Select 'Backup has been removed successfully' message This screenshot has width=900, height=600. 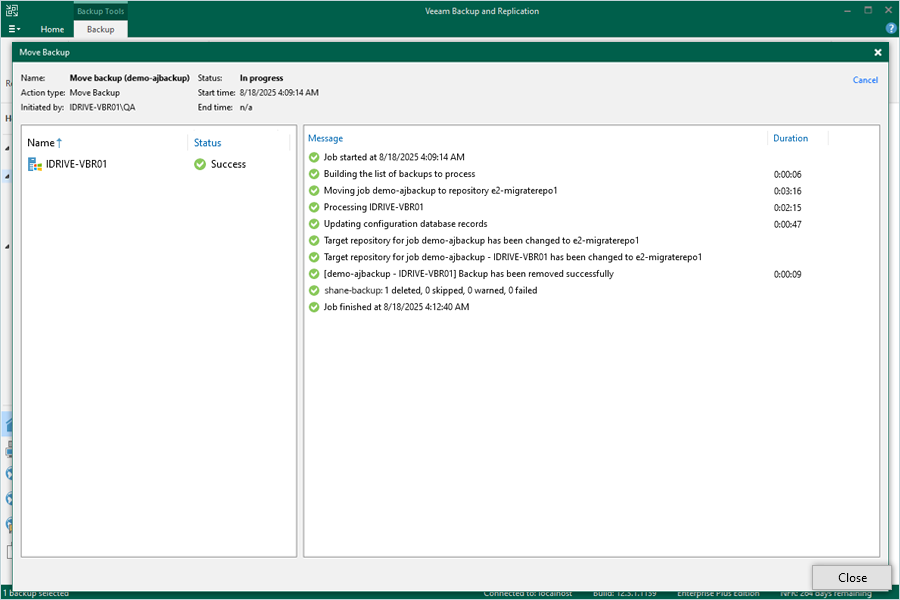click(x=468, y=274)
